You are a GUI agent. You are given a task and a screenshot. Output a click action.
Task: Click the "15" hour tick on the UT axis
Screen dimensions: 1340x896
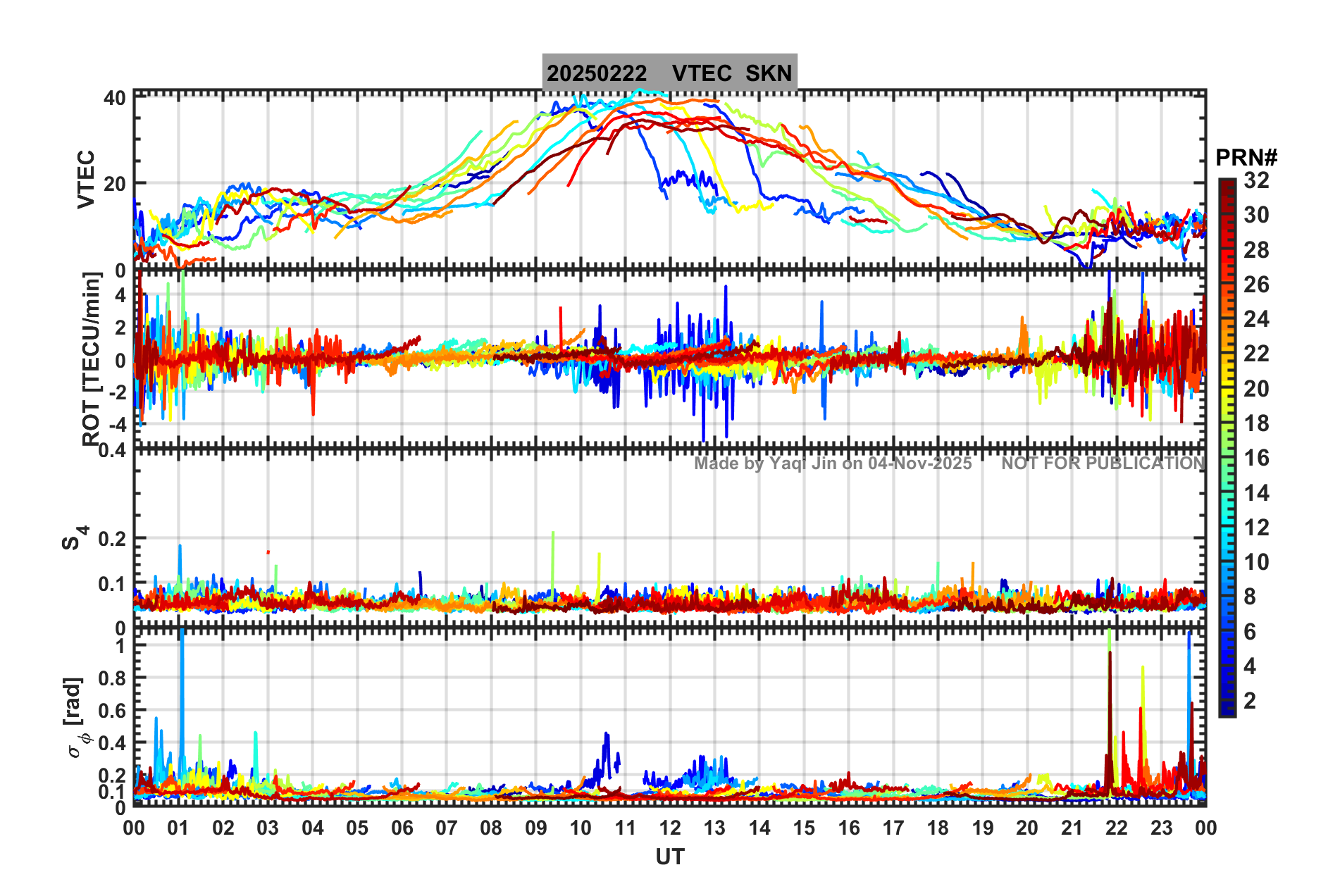pos(804,828)
